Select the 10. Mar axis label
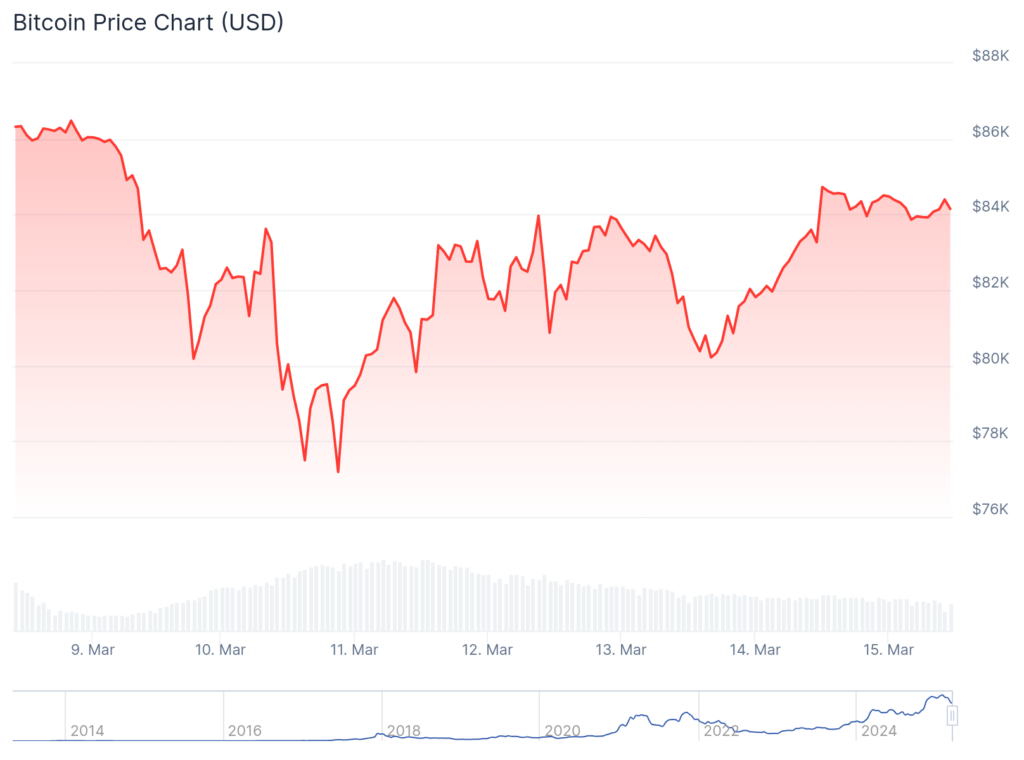Image resolution: width=1024 pixels, height=760 pixels. click(221, 650)
